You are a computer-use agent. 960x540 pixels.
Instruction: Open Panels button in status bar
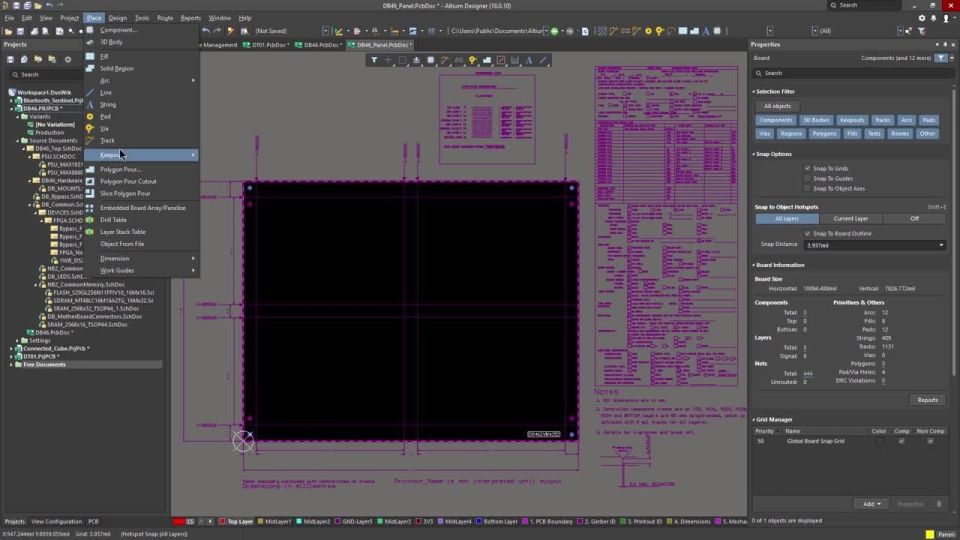click(x=947, y=534)
